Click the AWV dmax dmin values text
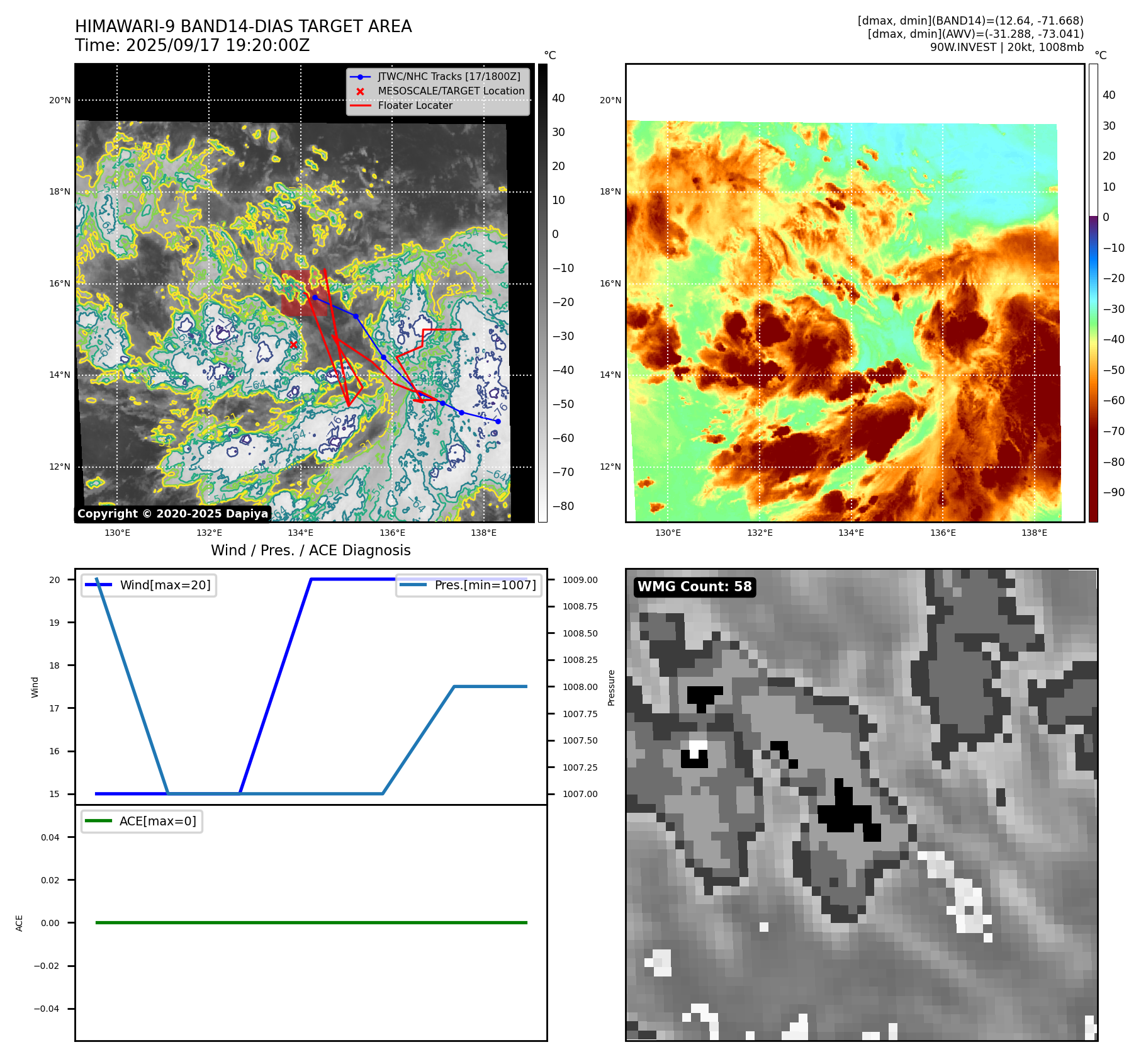Viewport: 1141px width, 1064px height. click(x=975, y=34)
